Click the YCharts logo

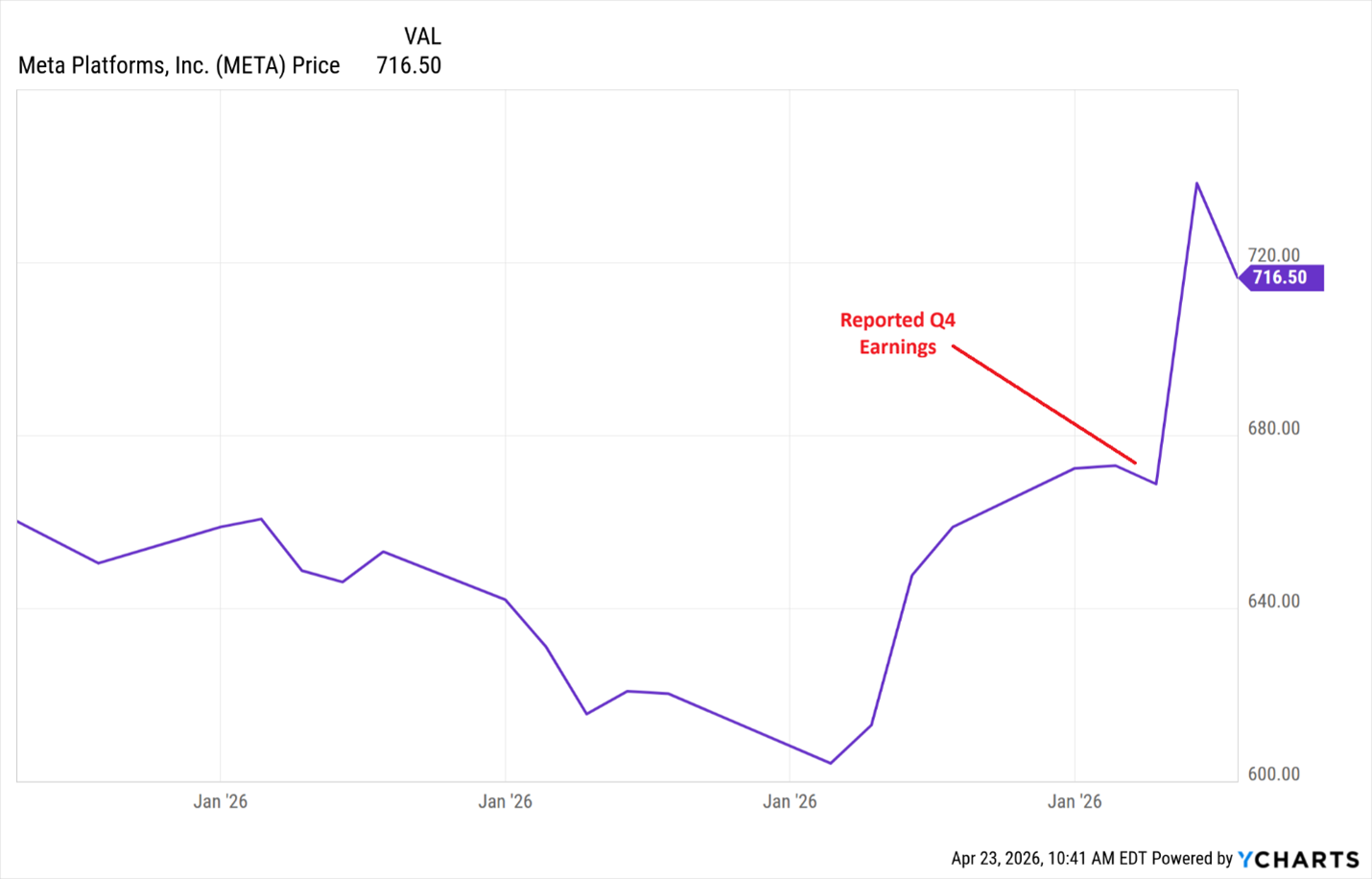point(1298,859)
